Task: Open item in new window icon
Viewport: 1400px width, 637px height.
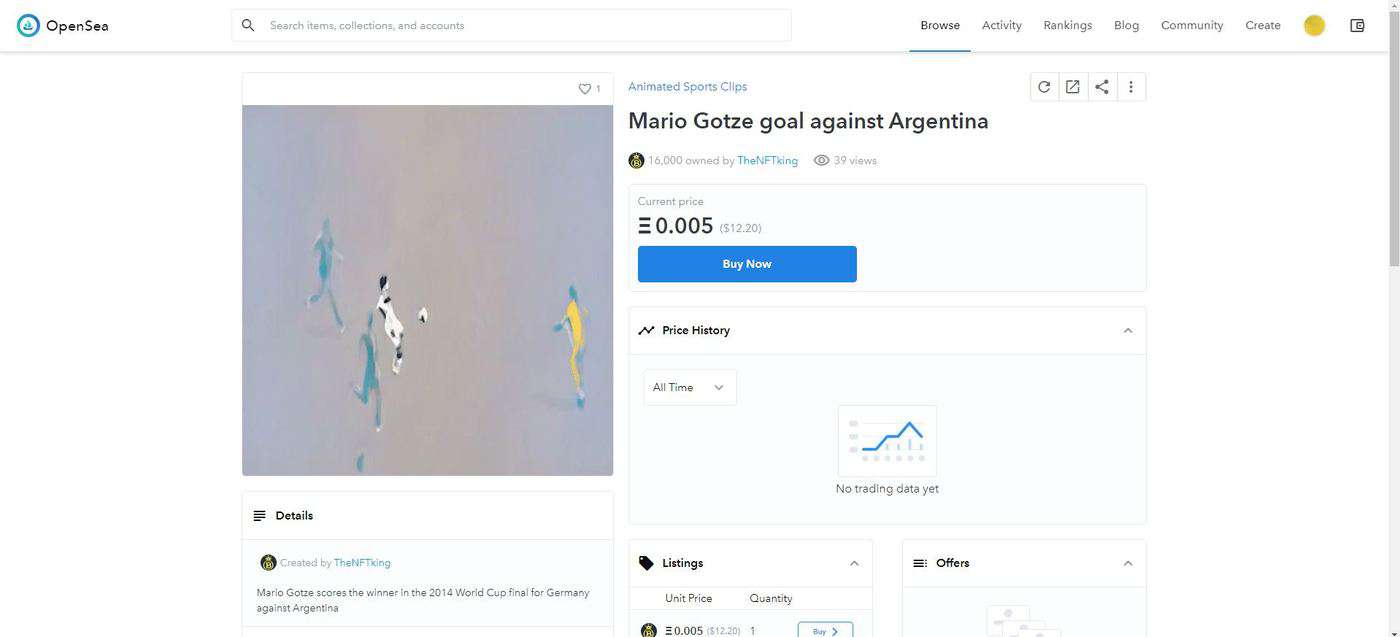Action: pyautogui.click(x=1073, y=87)
